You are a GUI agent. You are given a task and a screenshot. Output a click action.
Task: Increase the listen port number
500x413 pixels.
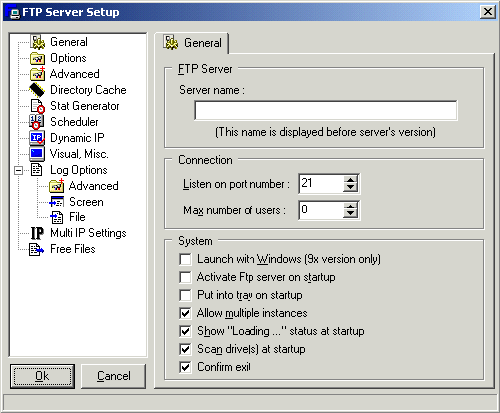(350, 180)
